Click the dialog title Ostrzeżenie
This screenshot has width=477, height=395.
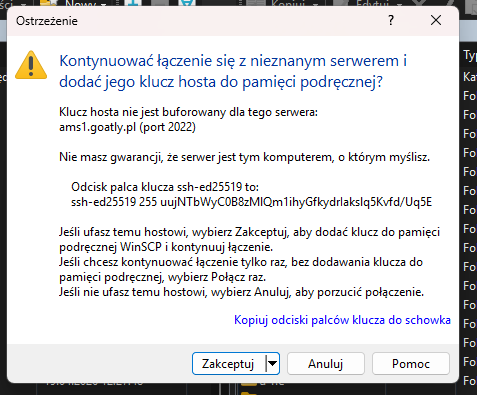coord(47,21)
